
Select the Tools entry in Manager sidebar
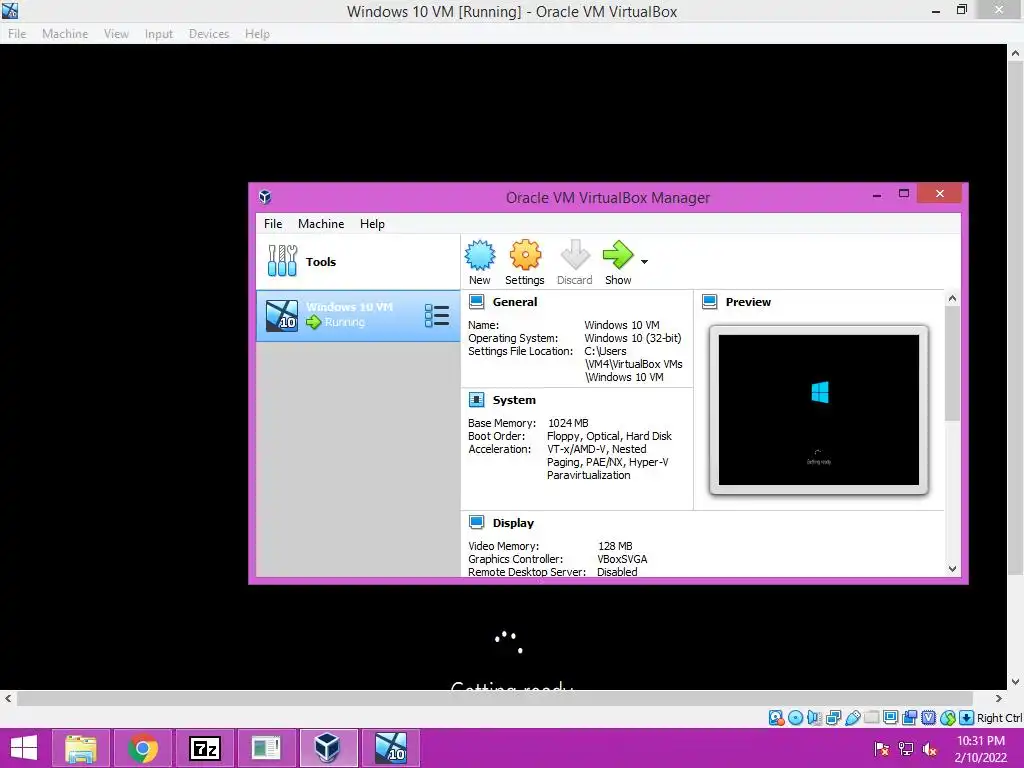point(358,262)
